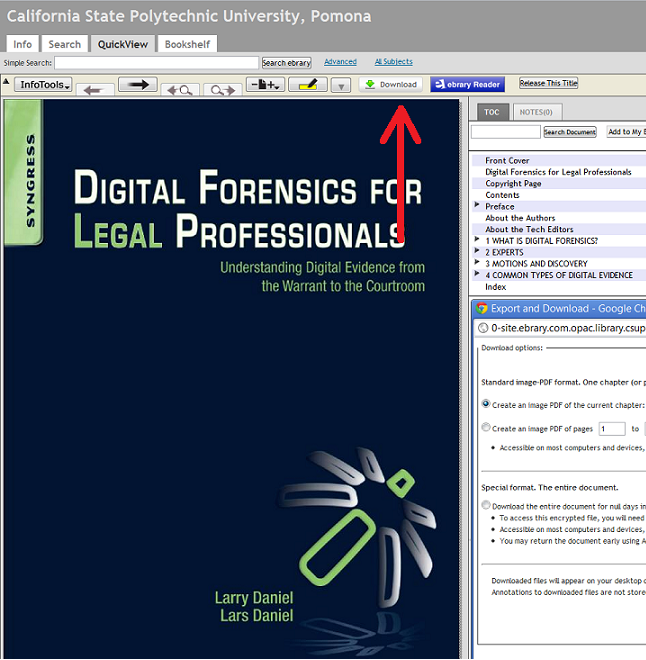The width and height of the screenshot is (646, 660).
Task: Expand chapter '2 EXPERTS' in the contents
Action: click(478, 252)
